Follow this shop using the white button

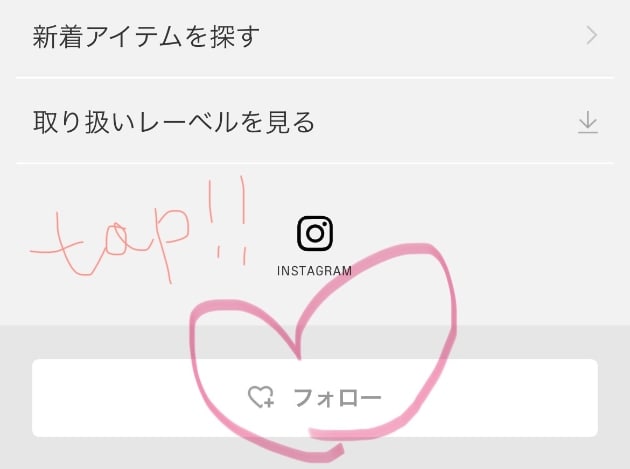[x=315, y=398]
